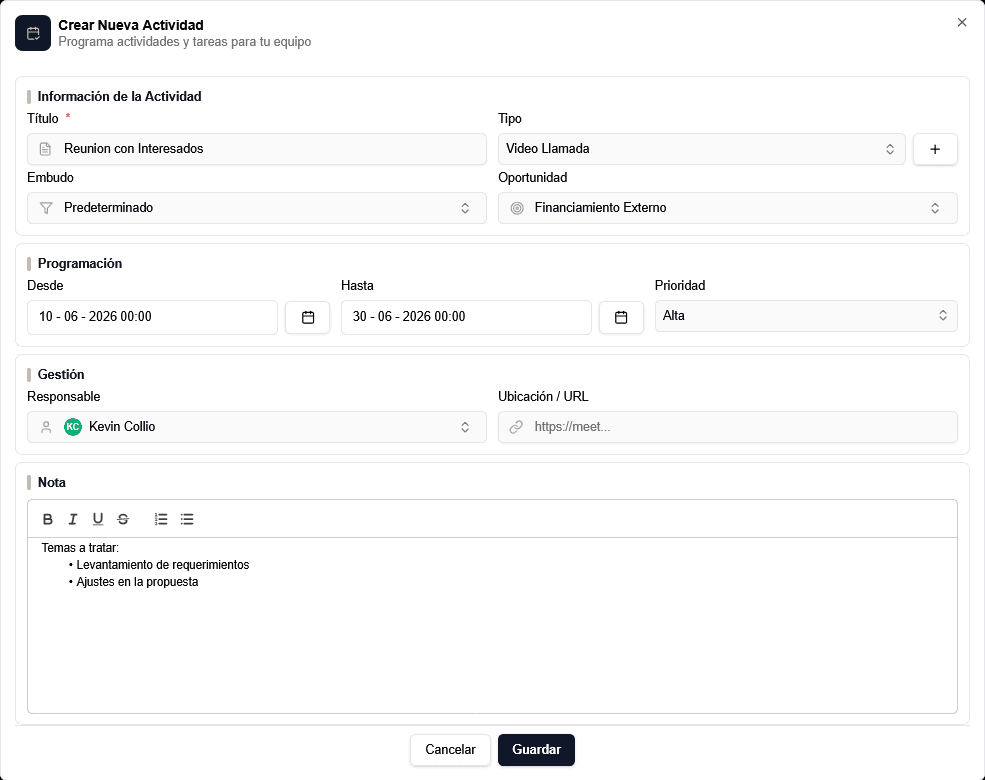Insert numbered list in note
This screenshot has width=985, height=780.
coord(161,519)
